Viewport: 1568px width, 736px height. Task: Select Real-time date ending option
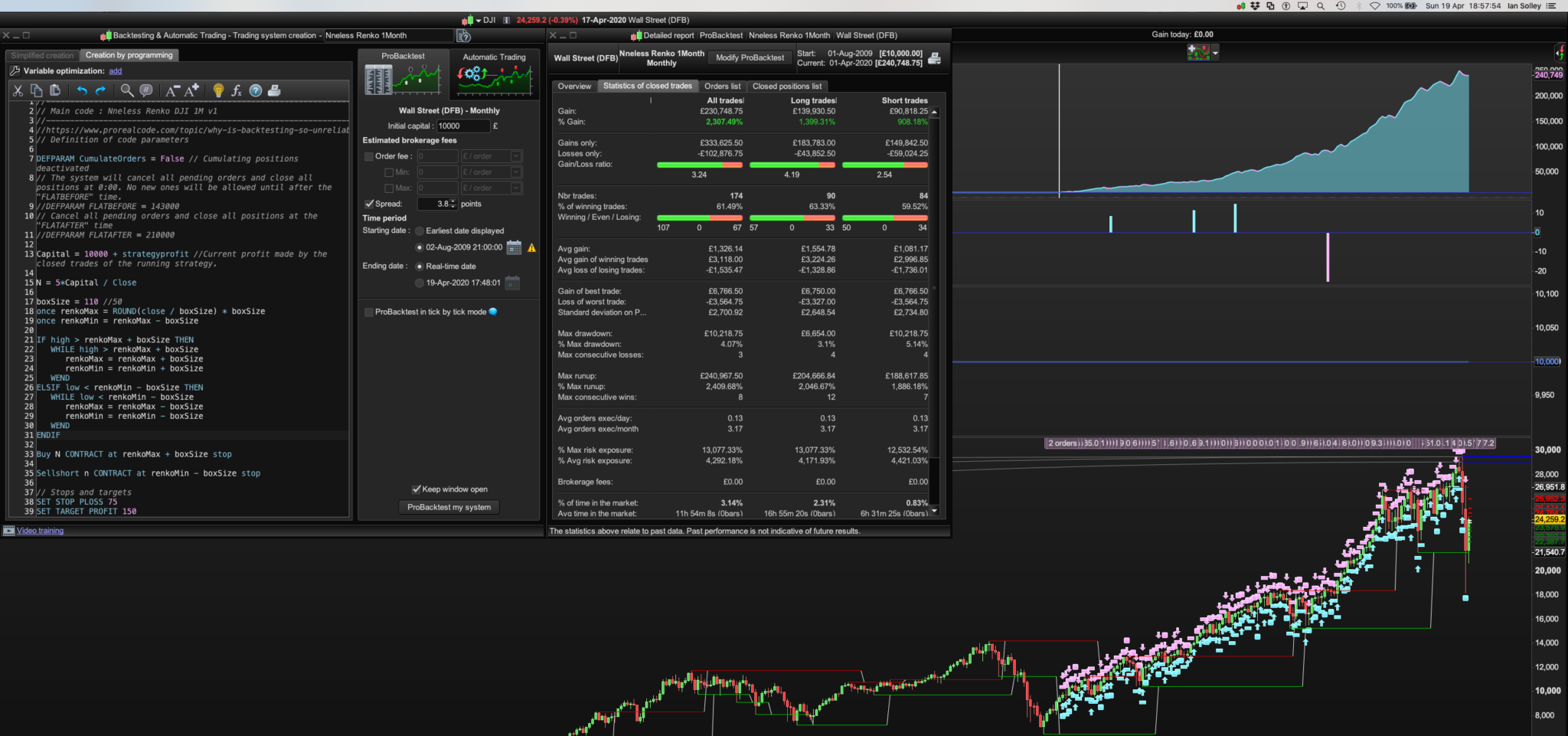pos(420,267)
